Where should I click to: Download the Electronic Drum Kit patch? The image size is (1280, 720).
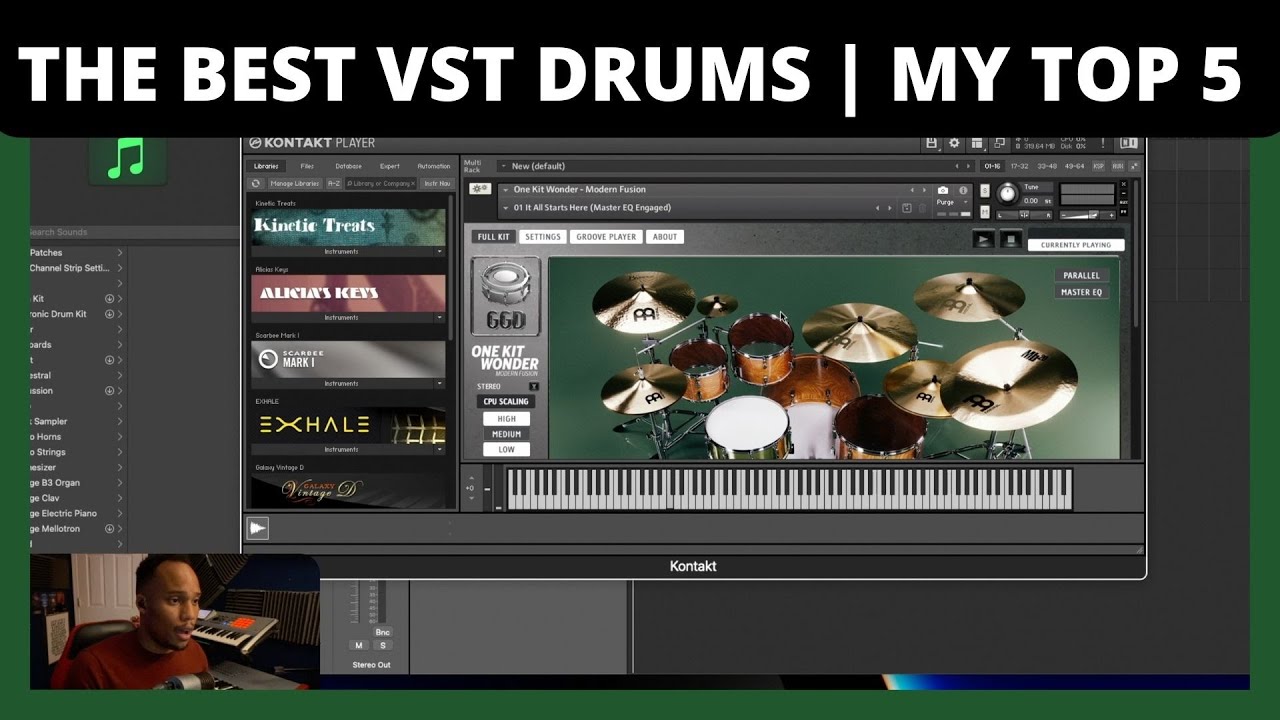(x=110, y=314)
